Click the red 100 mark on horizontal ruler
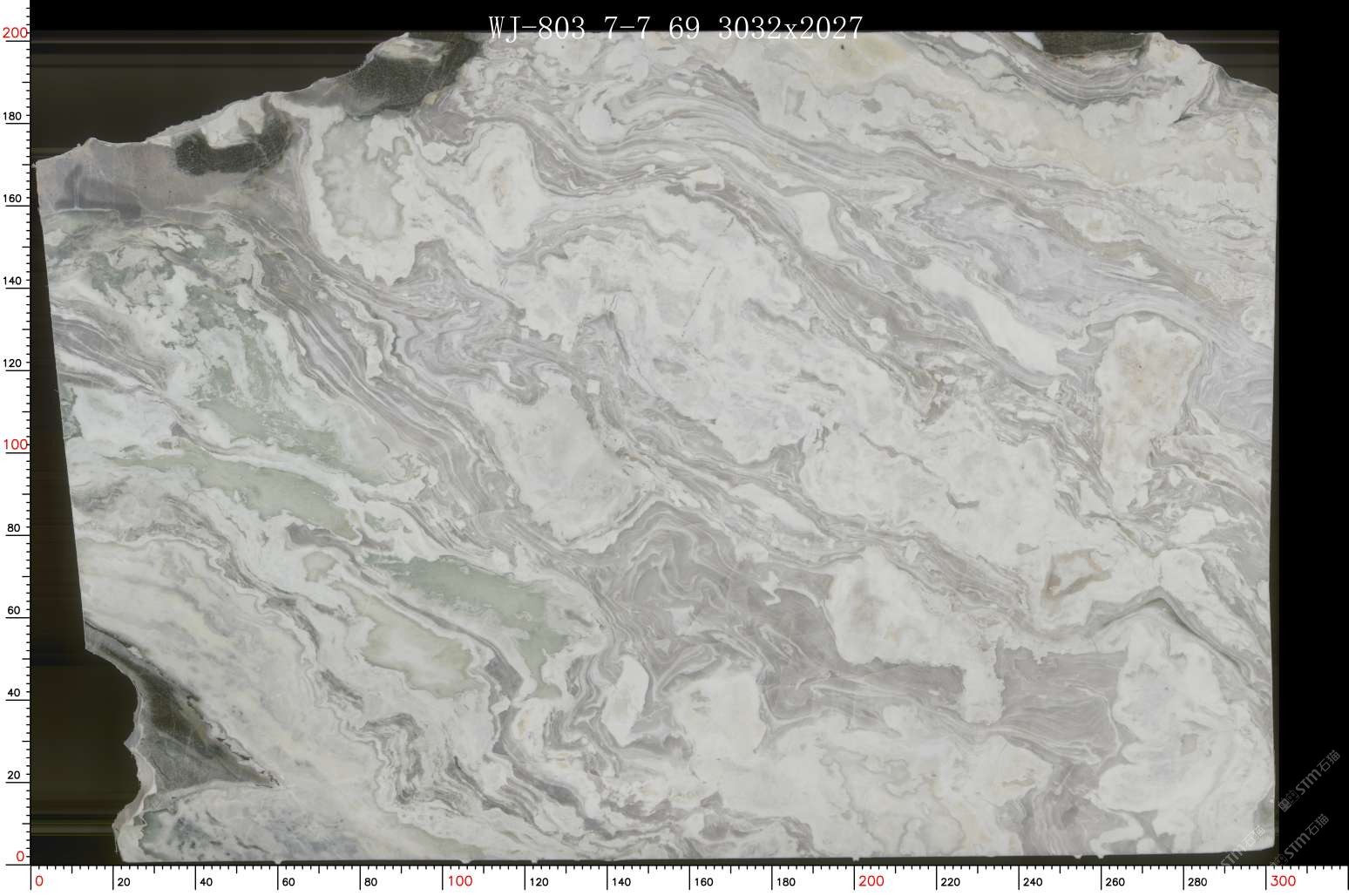Screen dimensions: 1349x896 [x=459, y=881]
